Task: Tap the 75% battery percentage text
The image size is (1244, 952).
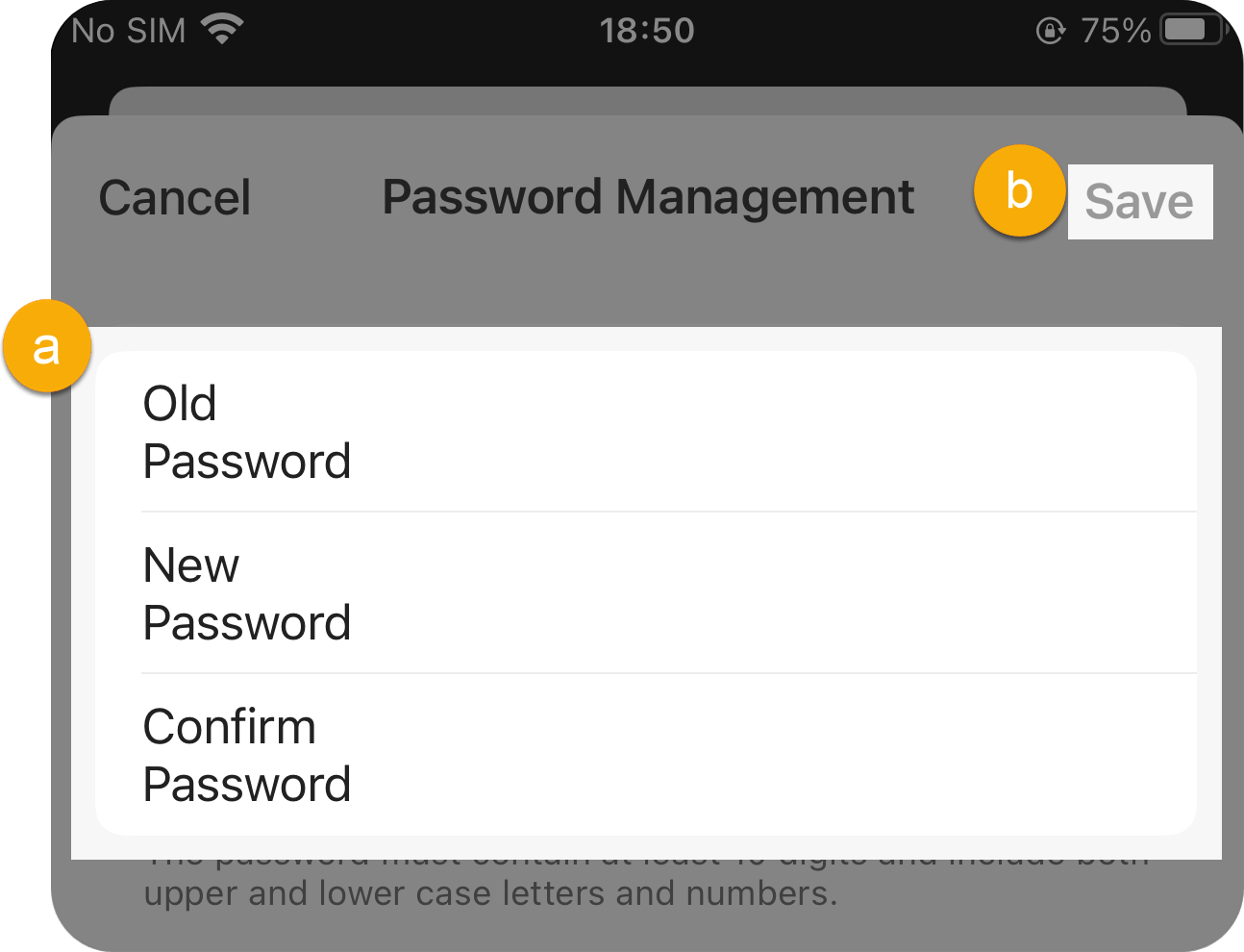Action: point(1115,31)
